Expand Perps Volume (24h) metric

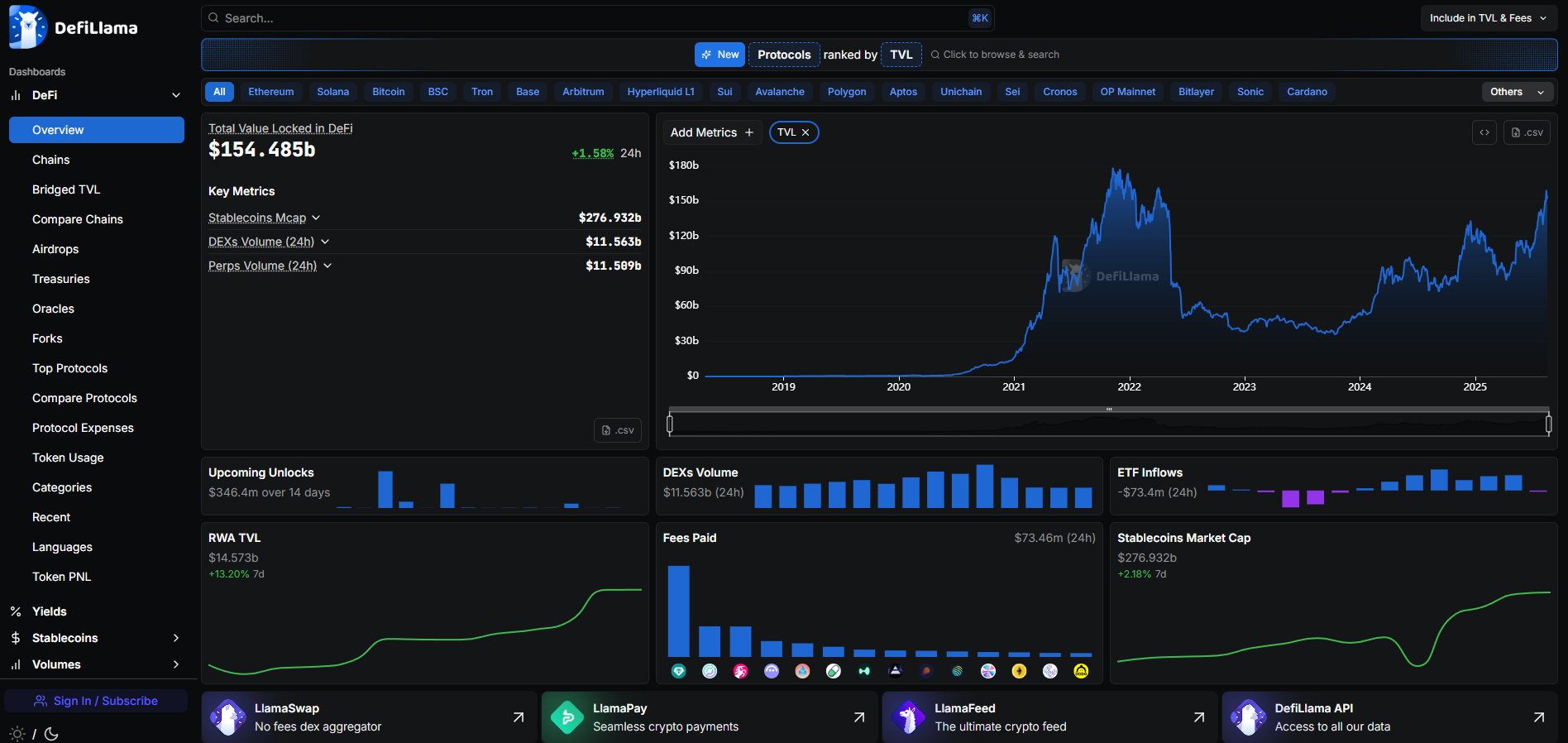[x=327, y=266]
